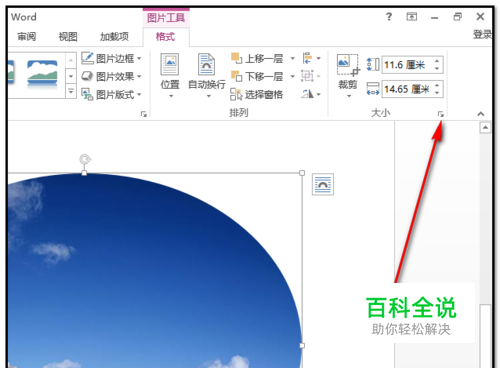This screenshot has width=500, height=368.
Task: Decrease picture height with down spinner
Action: pyautogui.click(x=437, y=68)
